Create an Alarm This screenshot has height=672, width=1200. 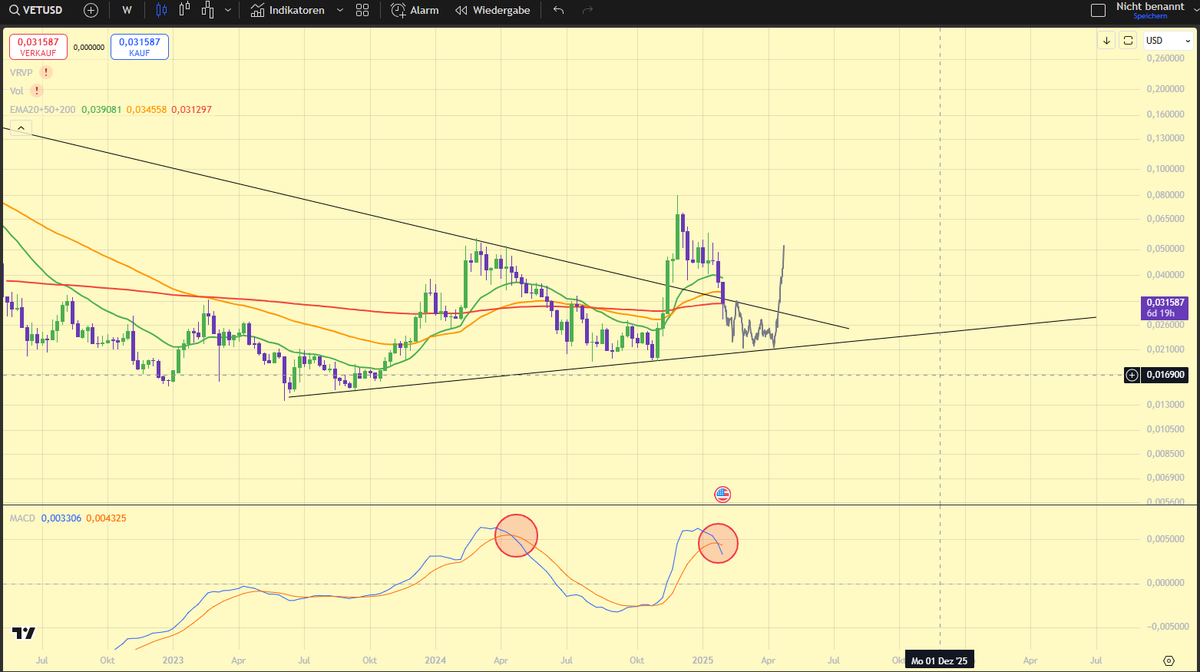pyautogui.click(x=415, y=10)
